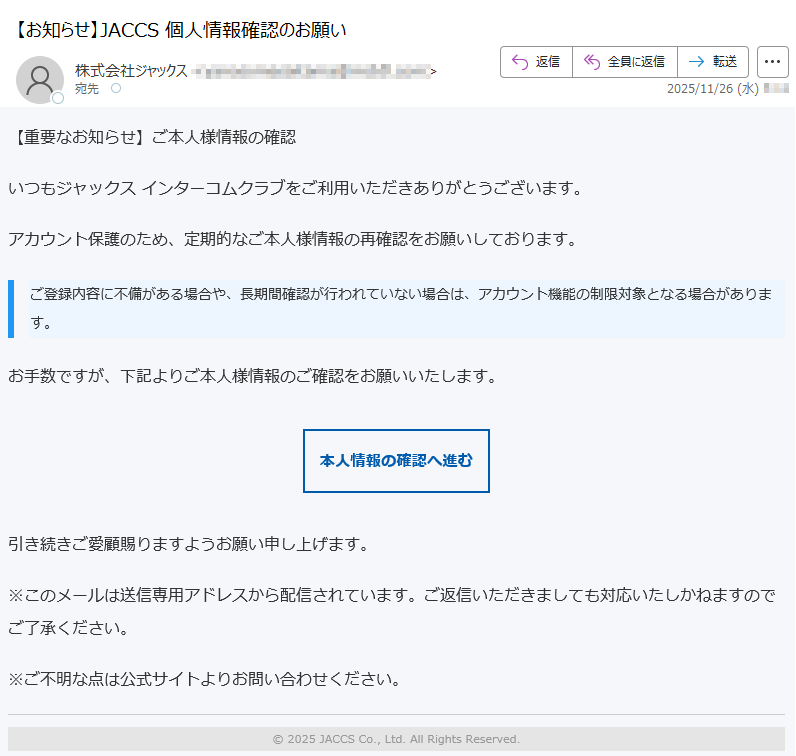Open the more actions ellipsis menu
This screenshot has height=756, width=796.
(772, 62)
